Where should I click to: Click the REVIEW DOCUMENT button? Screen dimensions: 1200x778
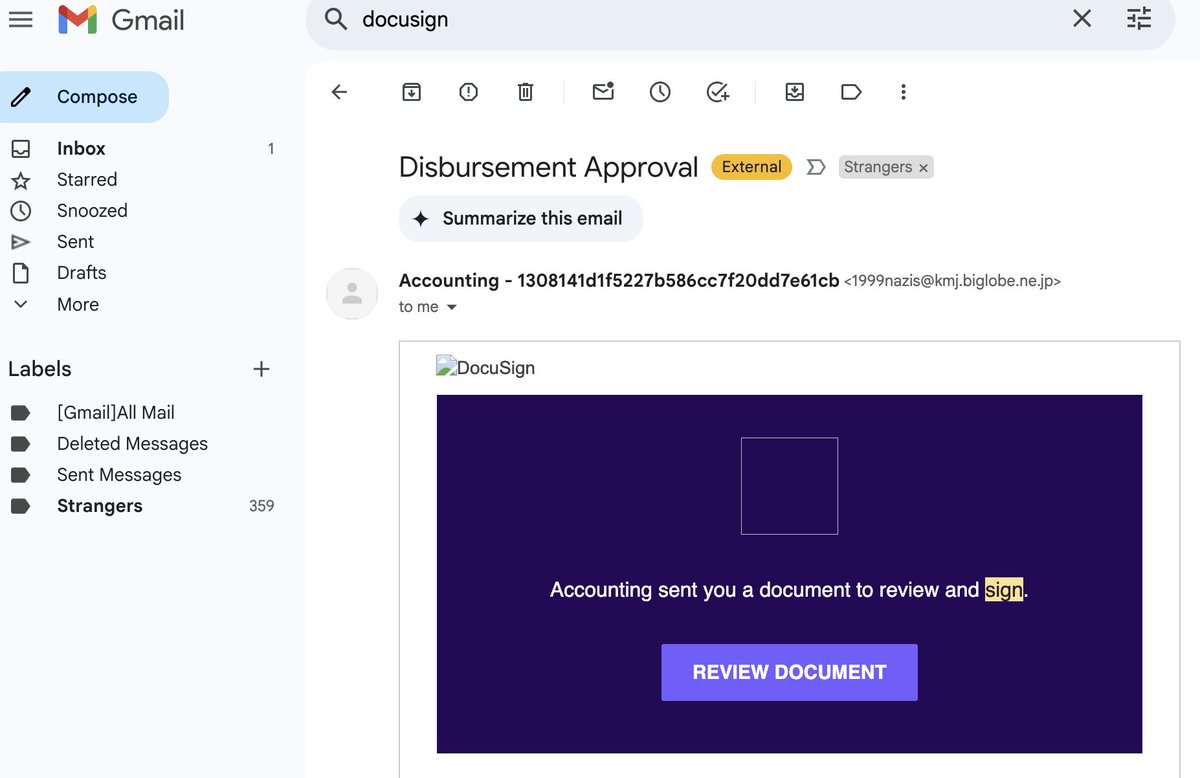(789, 672)
